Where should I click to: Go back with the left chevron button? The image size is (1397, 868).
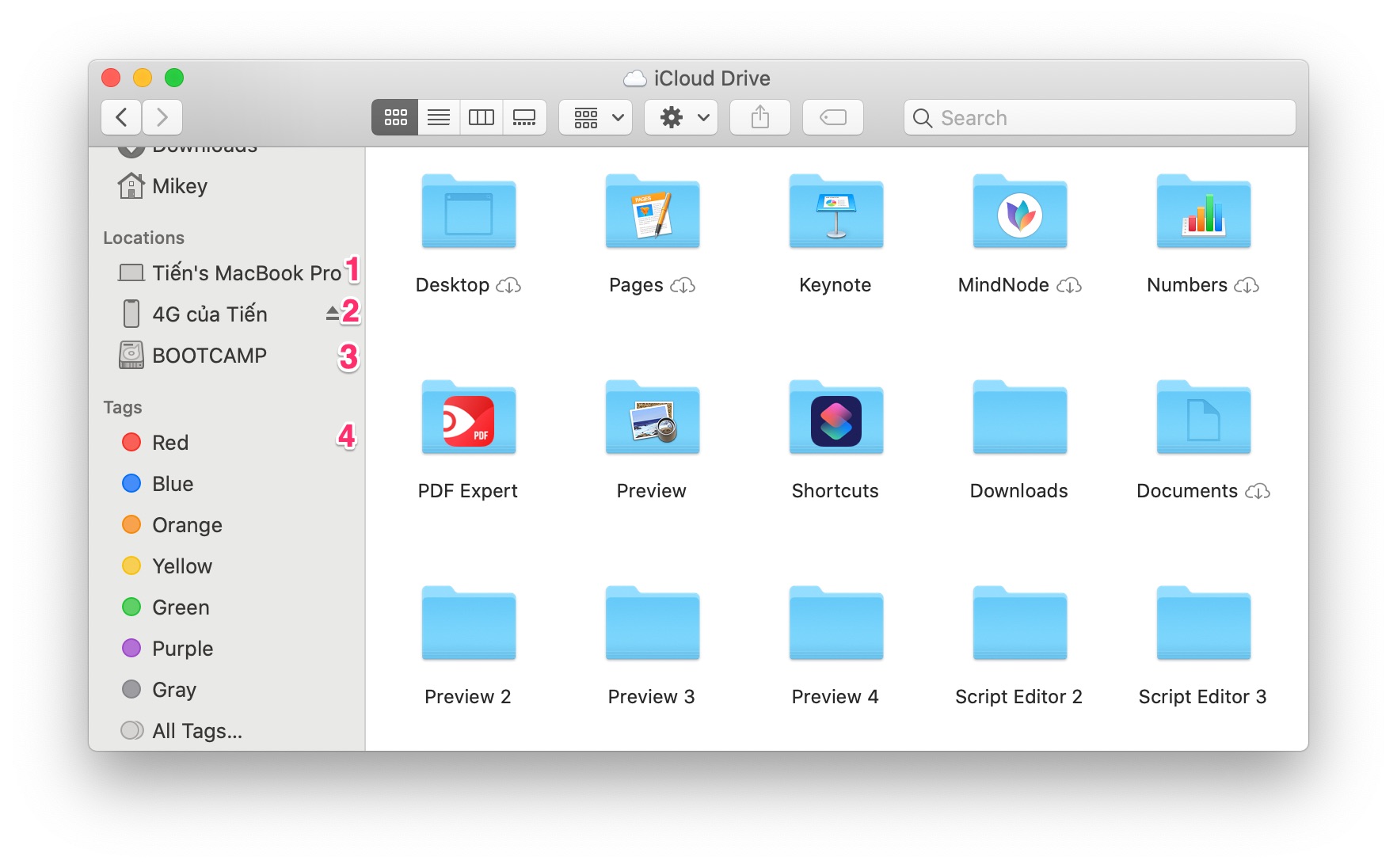[x=121, y=117]
